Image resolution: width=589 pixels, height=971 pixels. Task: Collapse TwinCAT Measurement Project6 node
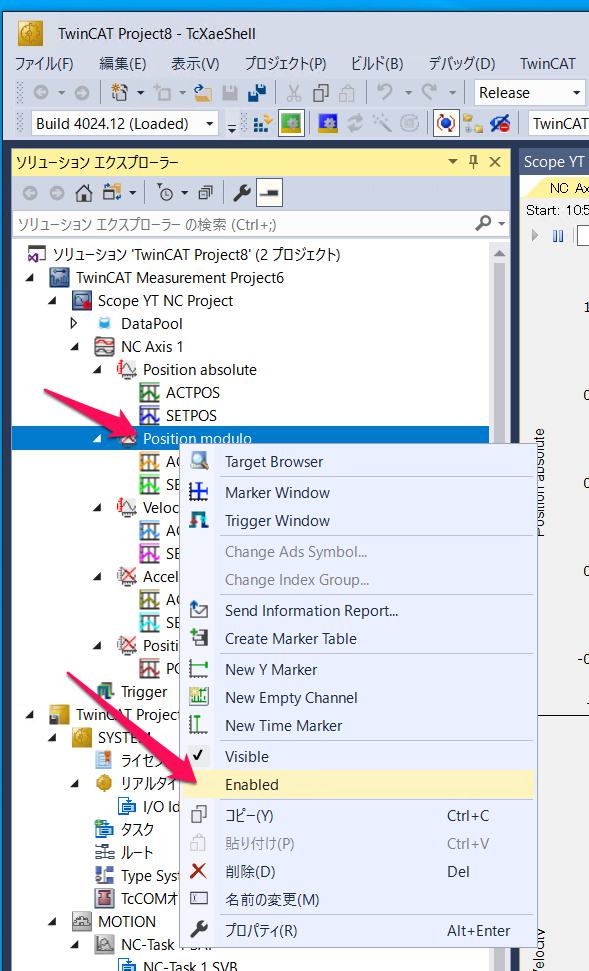coord(30,277)
